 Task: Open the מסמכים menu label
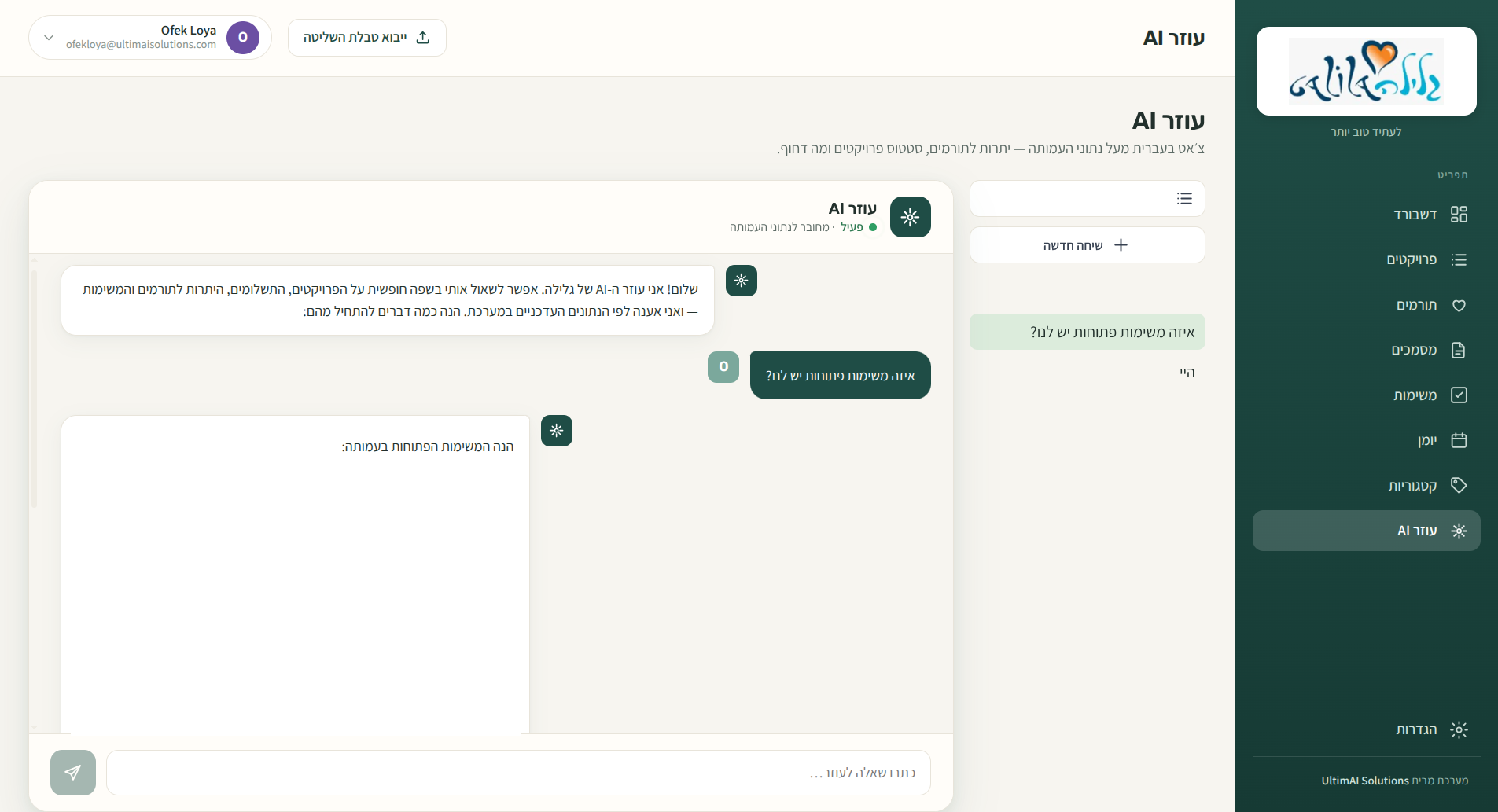(x=1414, y=350)
